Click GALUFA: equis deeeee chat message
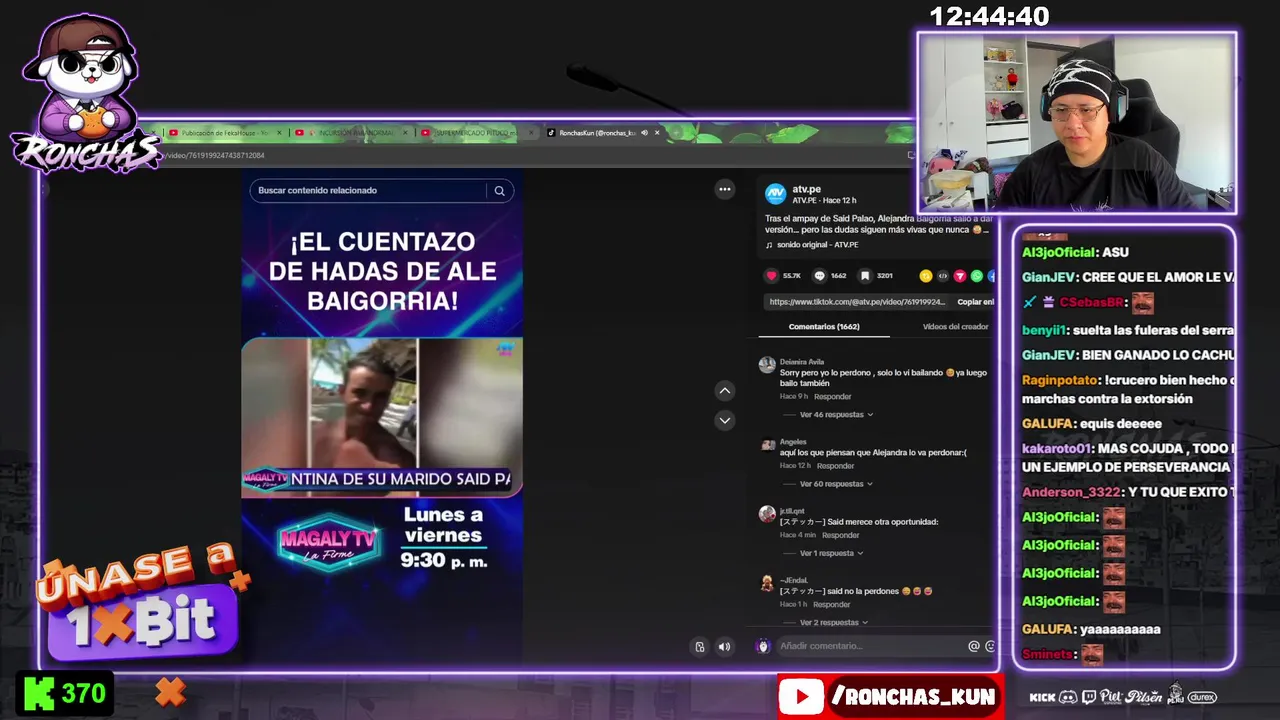The width and height of the screenshot is (1280, 720). pos(1092,424)
